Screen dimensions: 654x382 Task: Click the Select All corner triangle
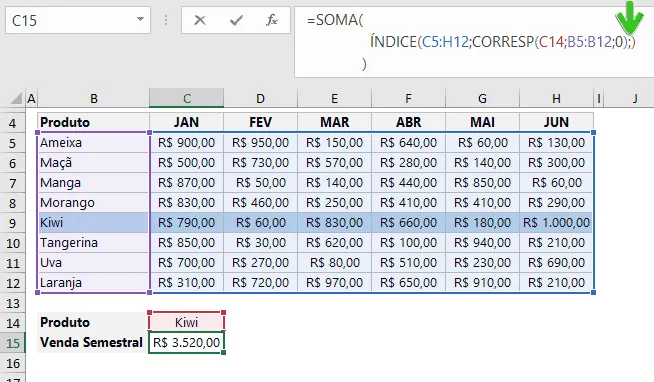coord(16,98)
